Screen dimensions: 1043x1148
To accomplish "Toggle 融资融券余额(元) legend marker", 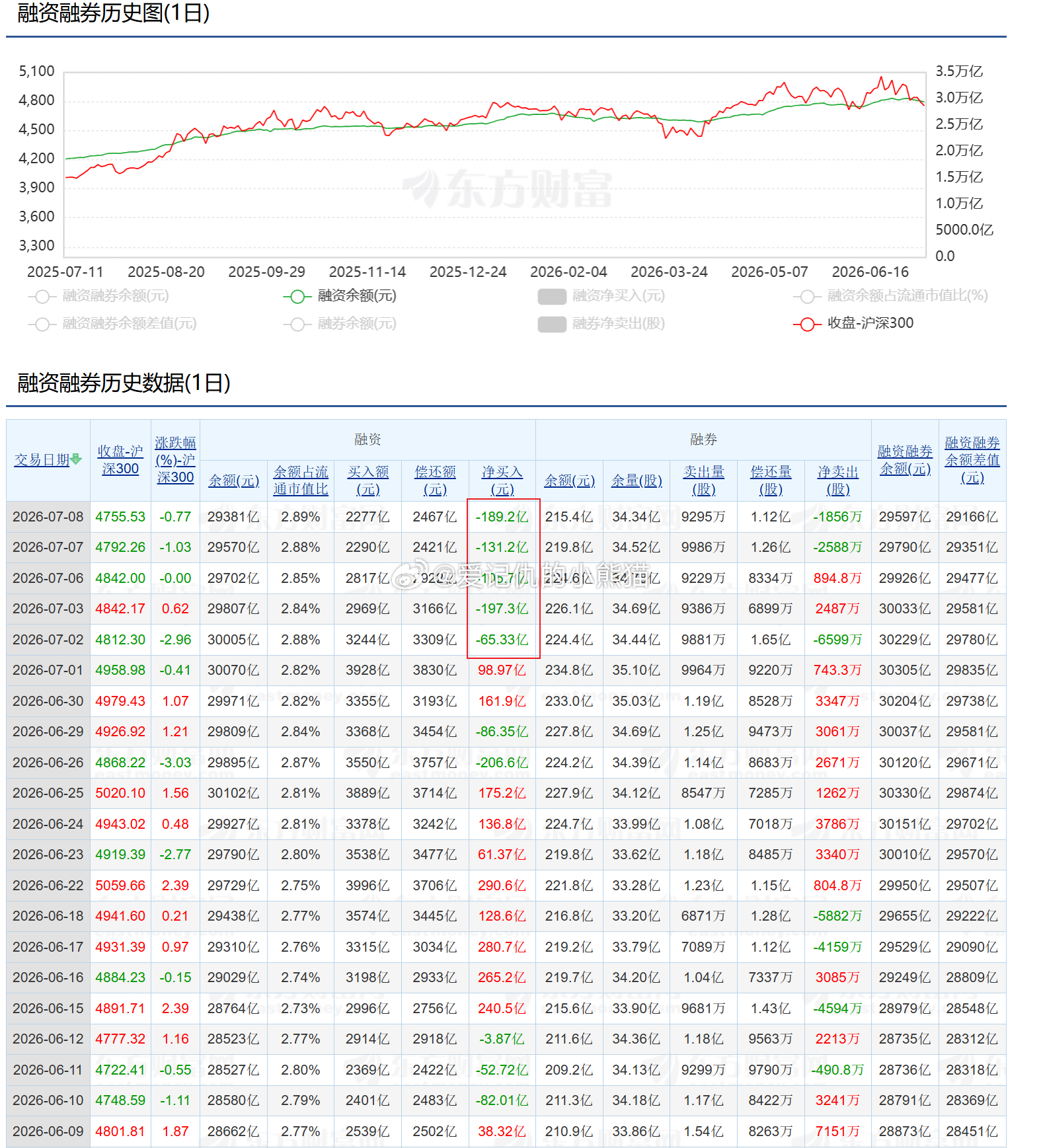I will pos(42,296).
